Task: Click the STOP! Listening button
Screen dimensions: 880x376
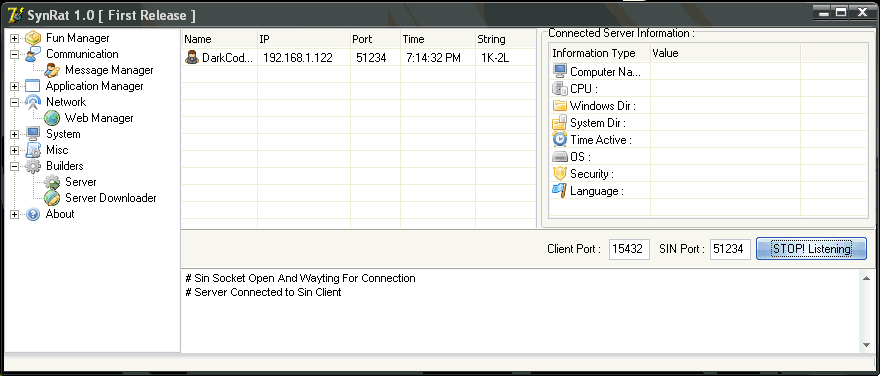Action: tap(812, 249)
